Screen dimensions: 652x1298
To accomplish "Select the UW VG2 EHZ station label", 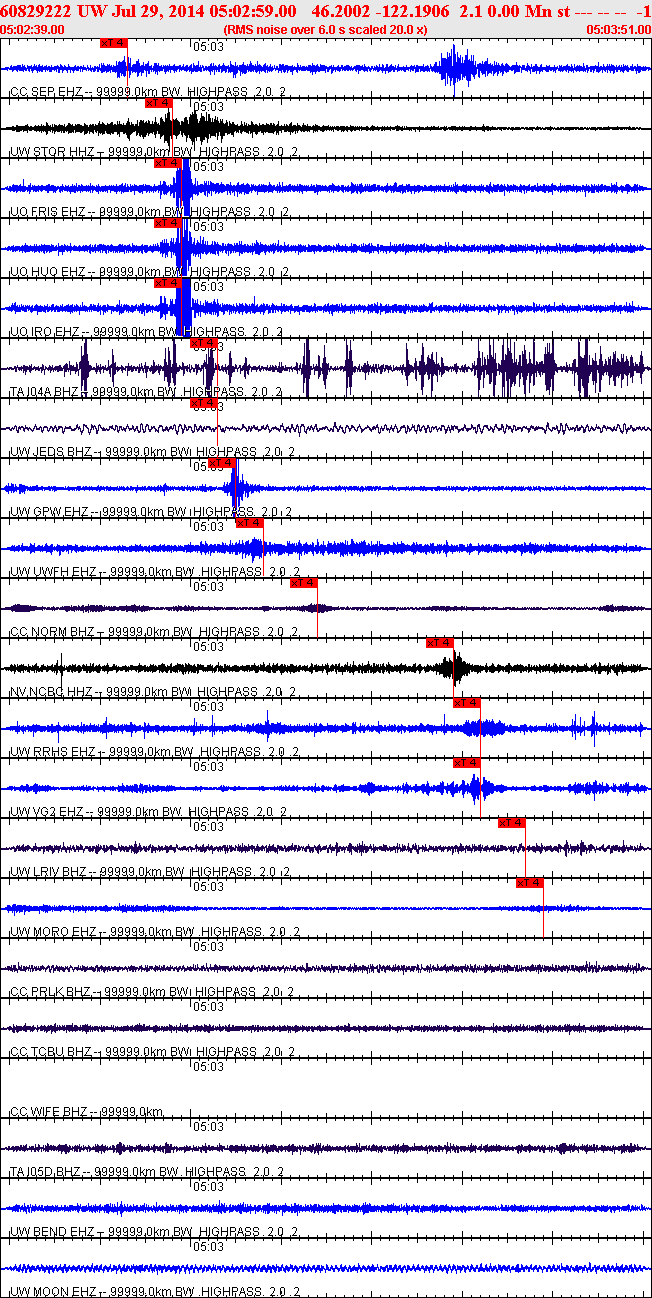I will [149, 811].
